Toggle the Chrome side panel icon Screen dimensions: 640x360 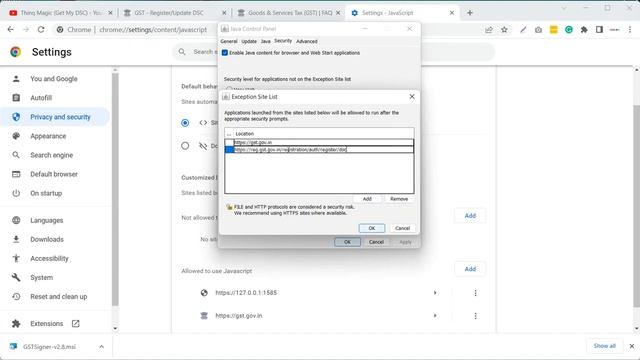point(599,29)
